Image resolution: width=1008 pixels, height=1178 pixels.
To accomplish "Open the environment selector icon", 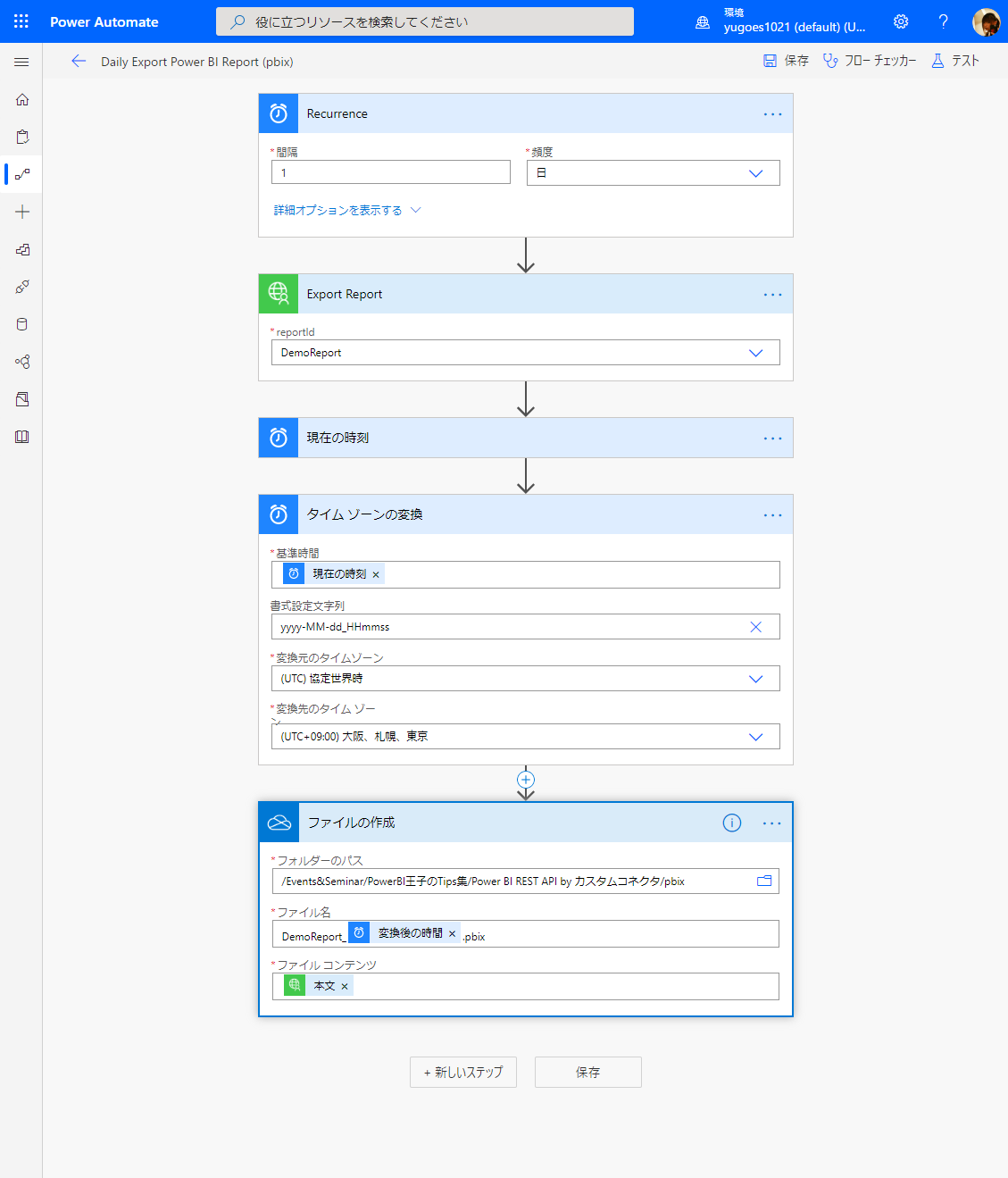I will [x=703, y=21].
